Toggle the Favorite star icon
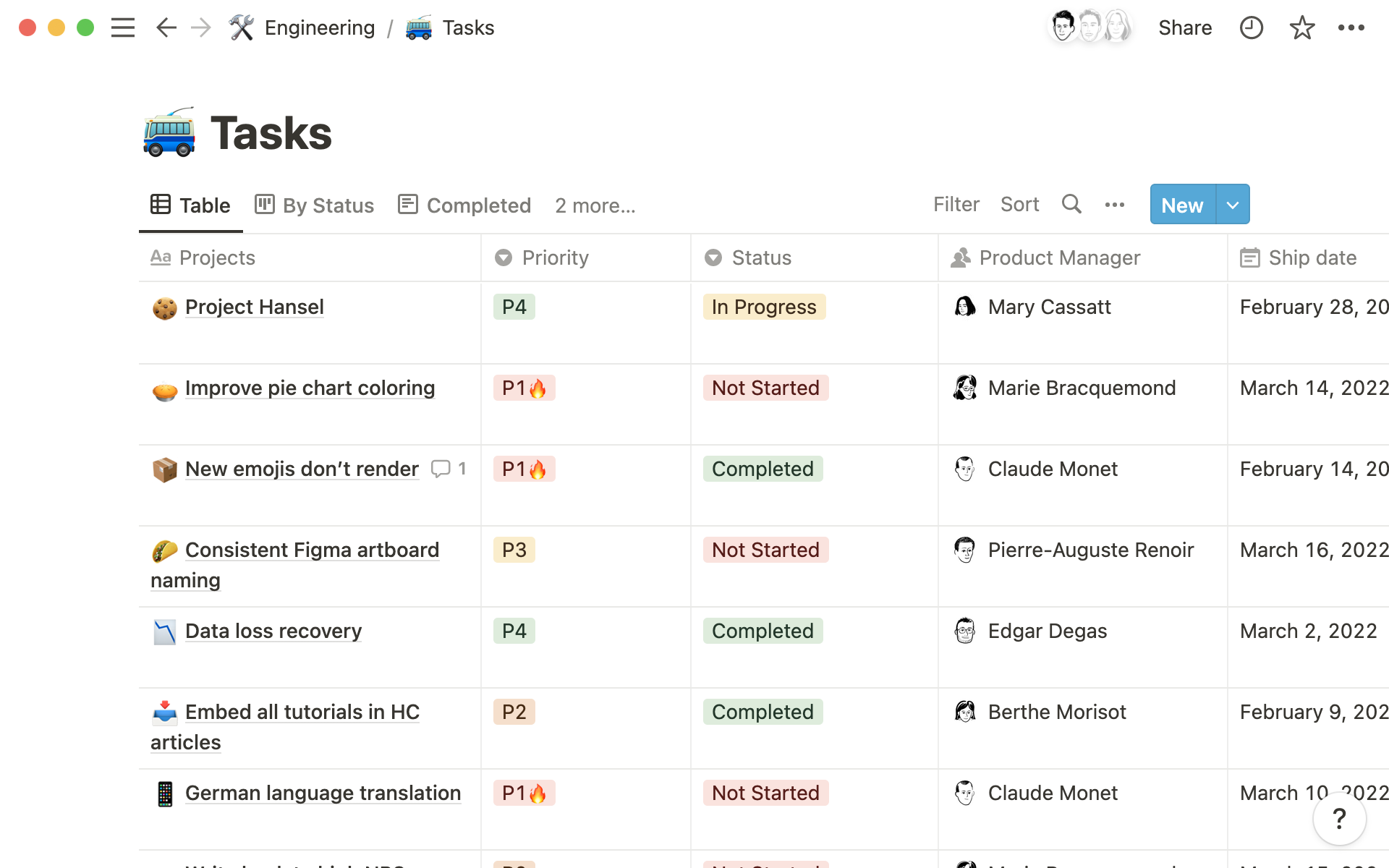Viewport: 1389px width, 868px height. 1302,27
